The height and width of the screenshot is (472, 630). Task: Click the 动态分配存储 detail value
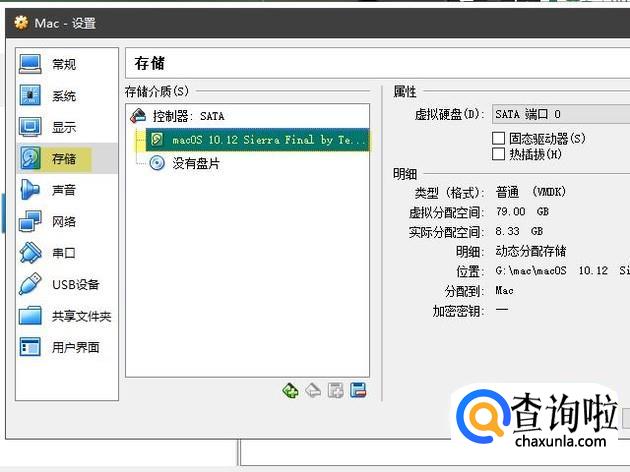pos(531,251)
